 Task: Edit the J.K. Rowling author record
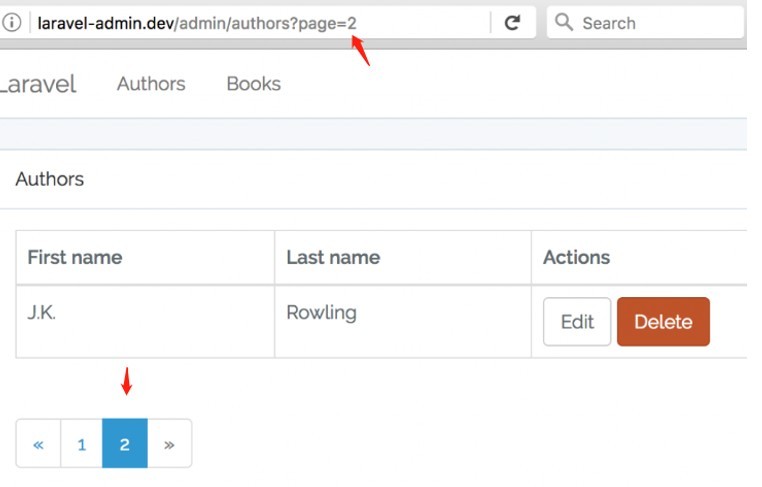pos(577,322)
